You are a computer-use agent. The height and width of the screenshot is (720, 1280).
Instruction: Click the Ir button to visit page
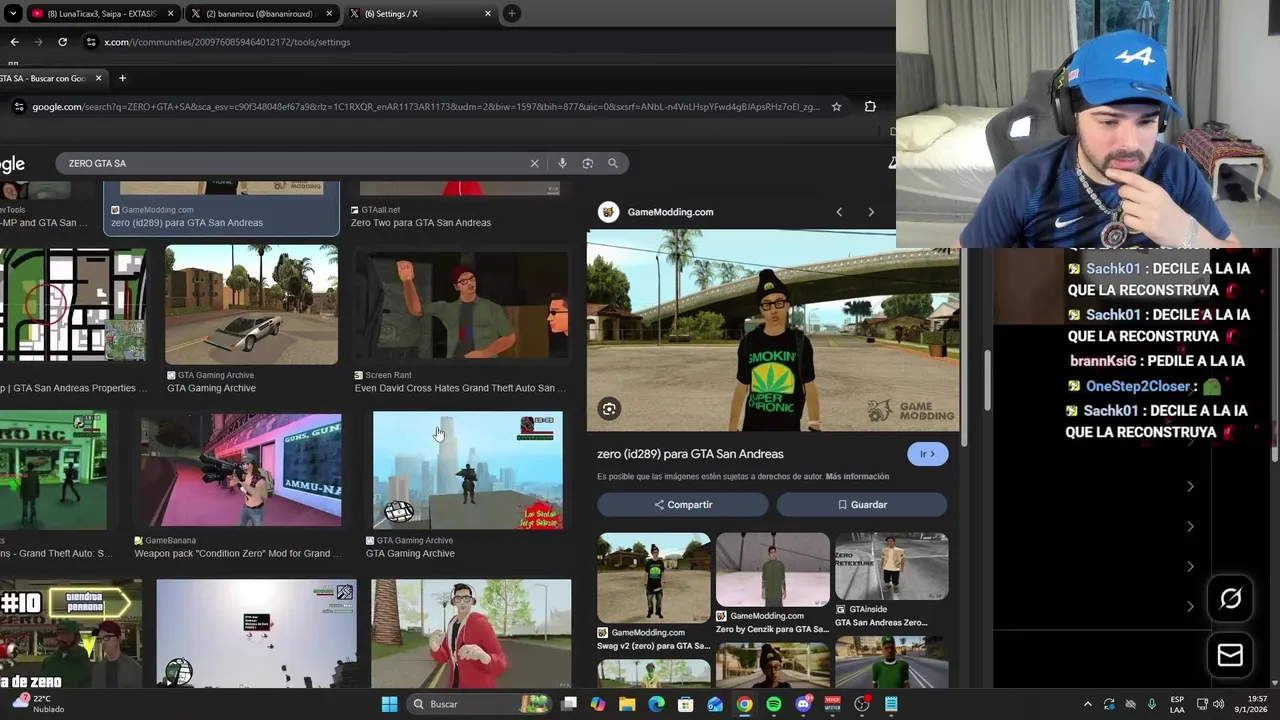927,454
